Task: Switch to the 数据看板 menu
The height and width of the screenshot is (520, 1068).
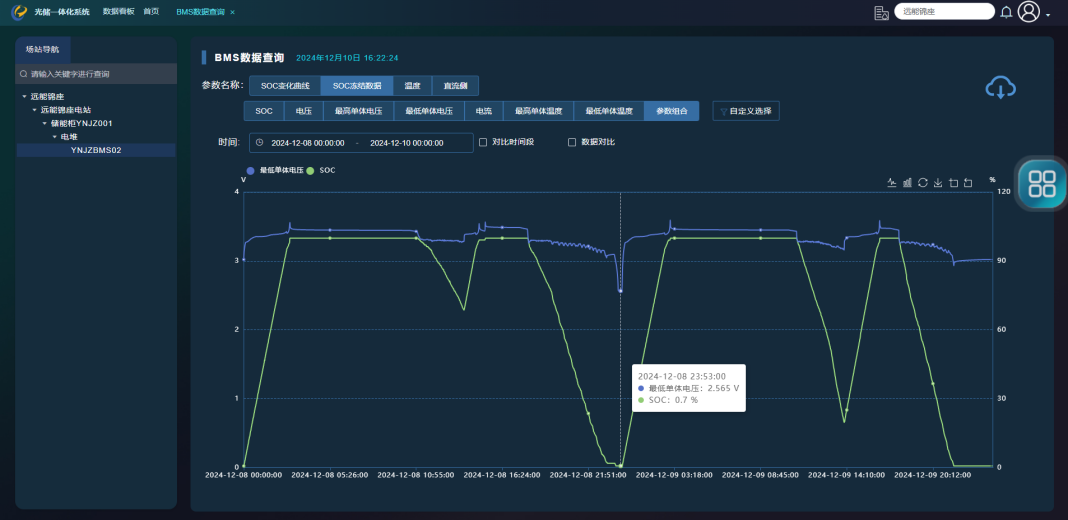Action: tap(118, 12)
